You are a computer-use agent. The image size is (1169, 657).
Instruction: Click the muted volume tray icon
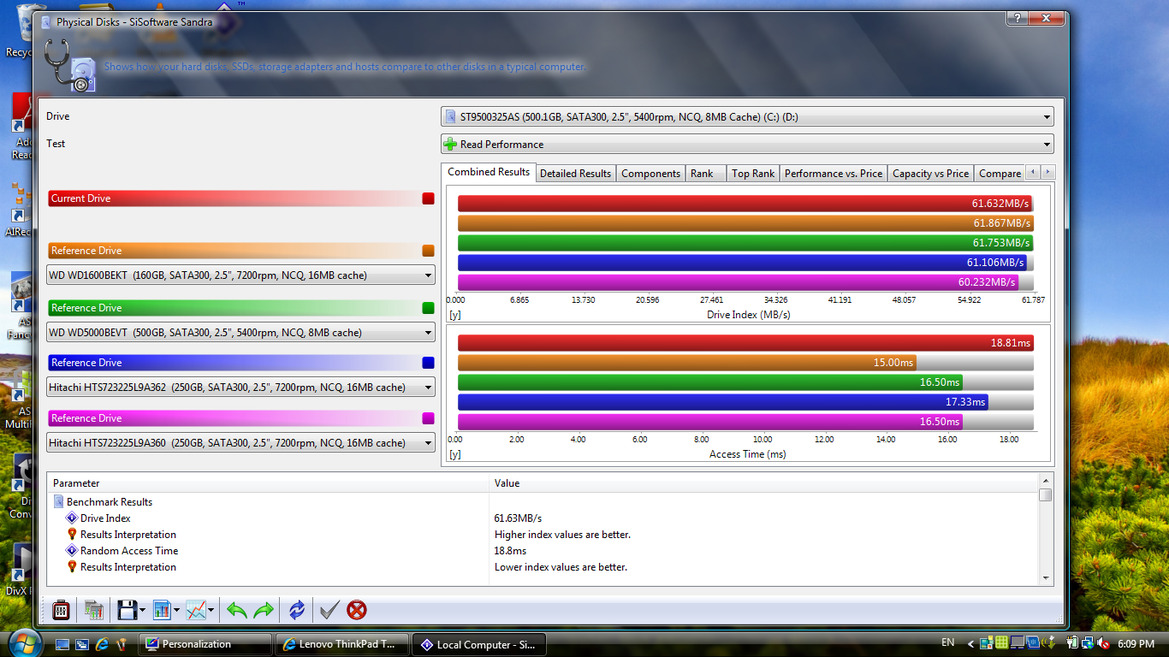coord(1103,643)
